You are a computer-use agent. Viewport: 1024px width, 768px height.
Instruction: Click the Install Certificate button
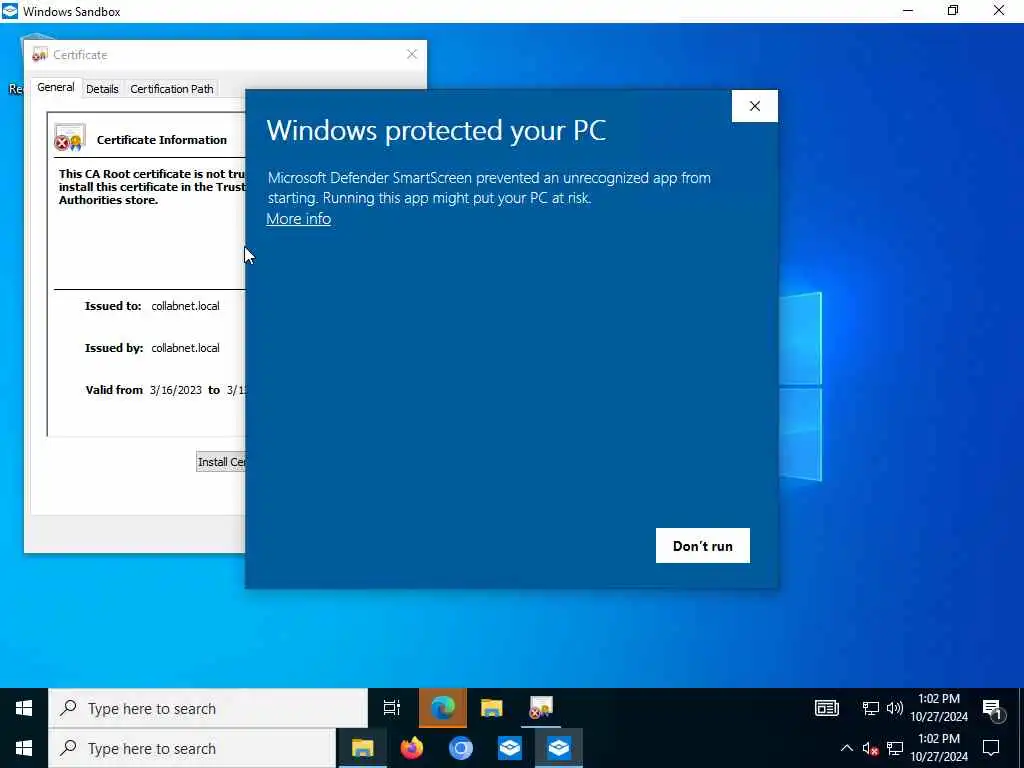tap(221, 462)
